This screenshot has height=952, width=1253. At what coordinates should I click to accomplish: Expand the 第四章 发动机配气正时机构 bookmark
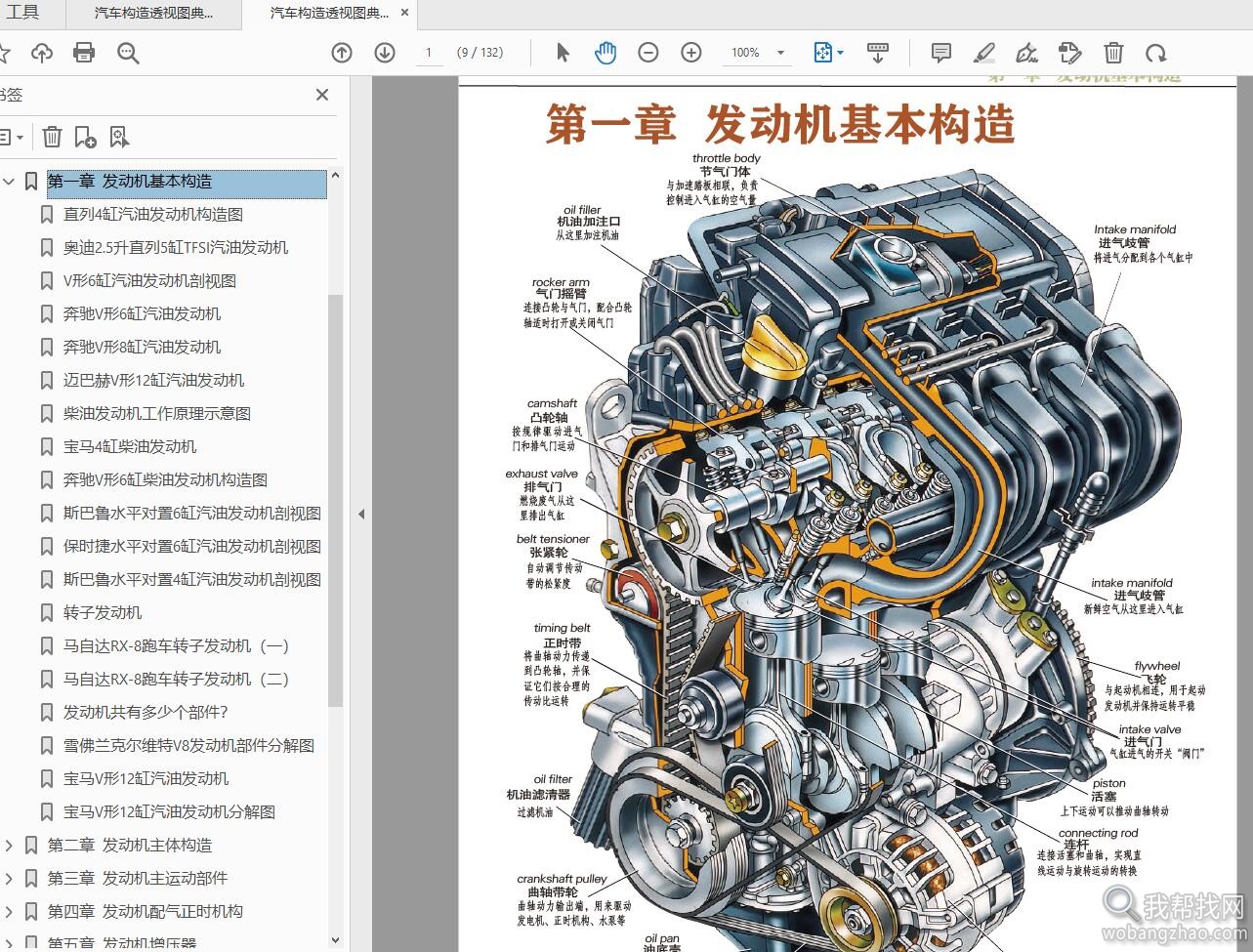[x=9, y=912]
